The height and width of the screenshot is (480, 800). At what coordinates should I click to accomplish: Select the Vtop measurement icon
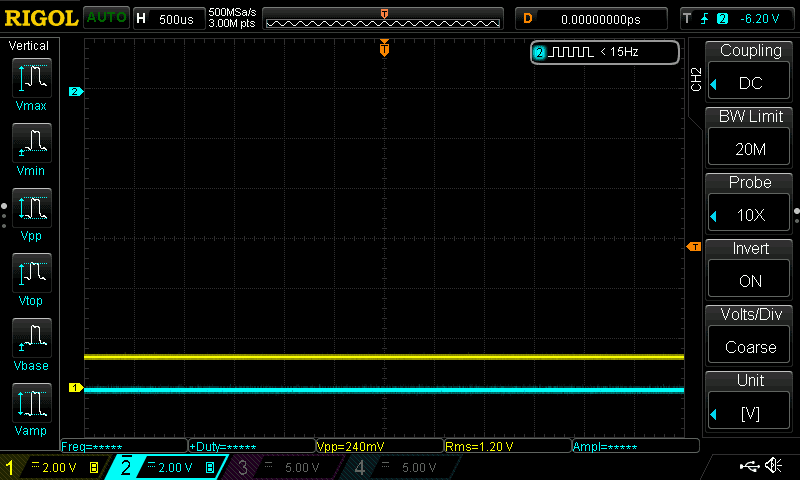(32, 273)
